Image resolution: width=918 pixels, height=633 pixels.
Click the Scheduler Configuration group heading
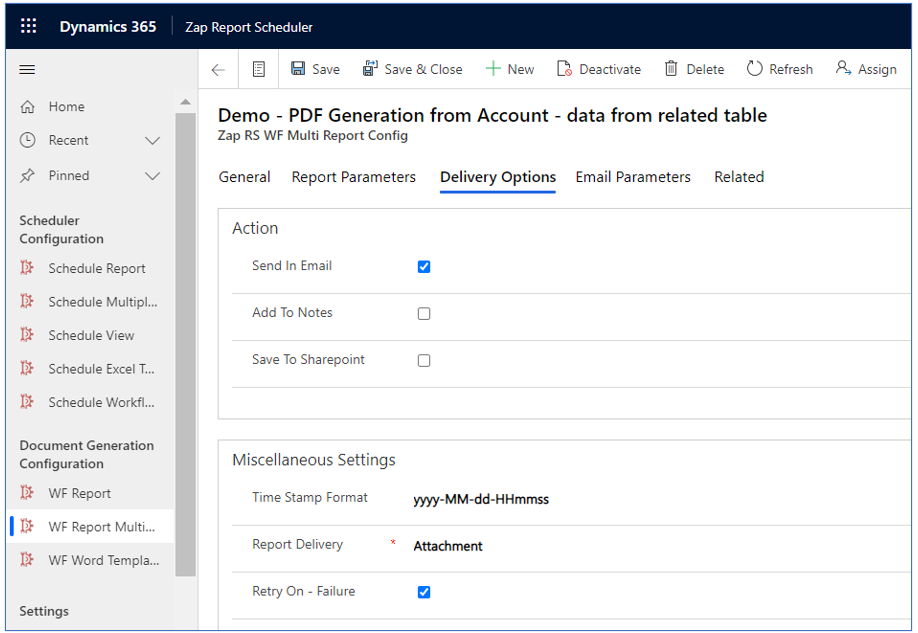point(61,230)
